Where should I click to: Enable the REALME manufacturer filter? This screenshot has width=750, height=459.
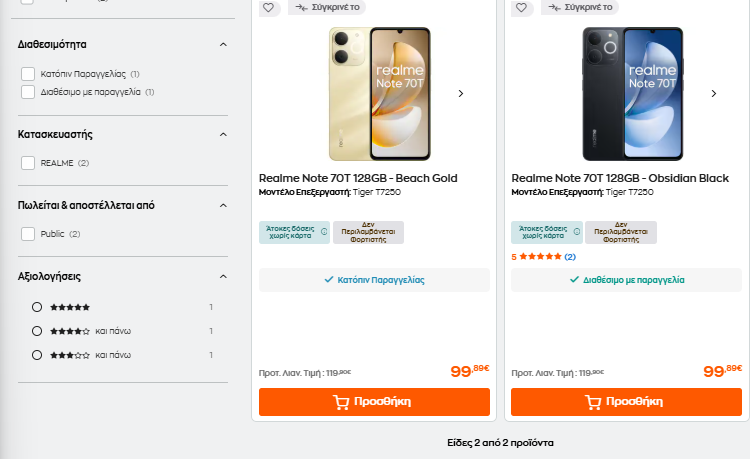pyautogui.click(x=28, y=163)
